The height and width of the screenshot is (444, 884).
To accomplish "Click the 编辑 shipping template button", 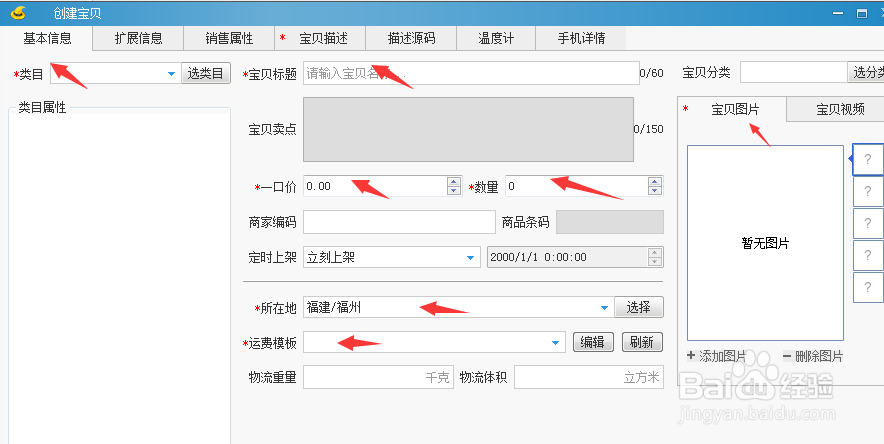I will (x=593, y=342).
